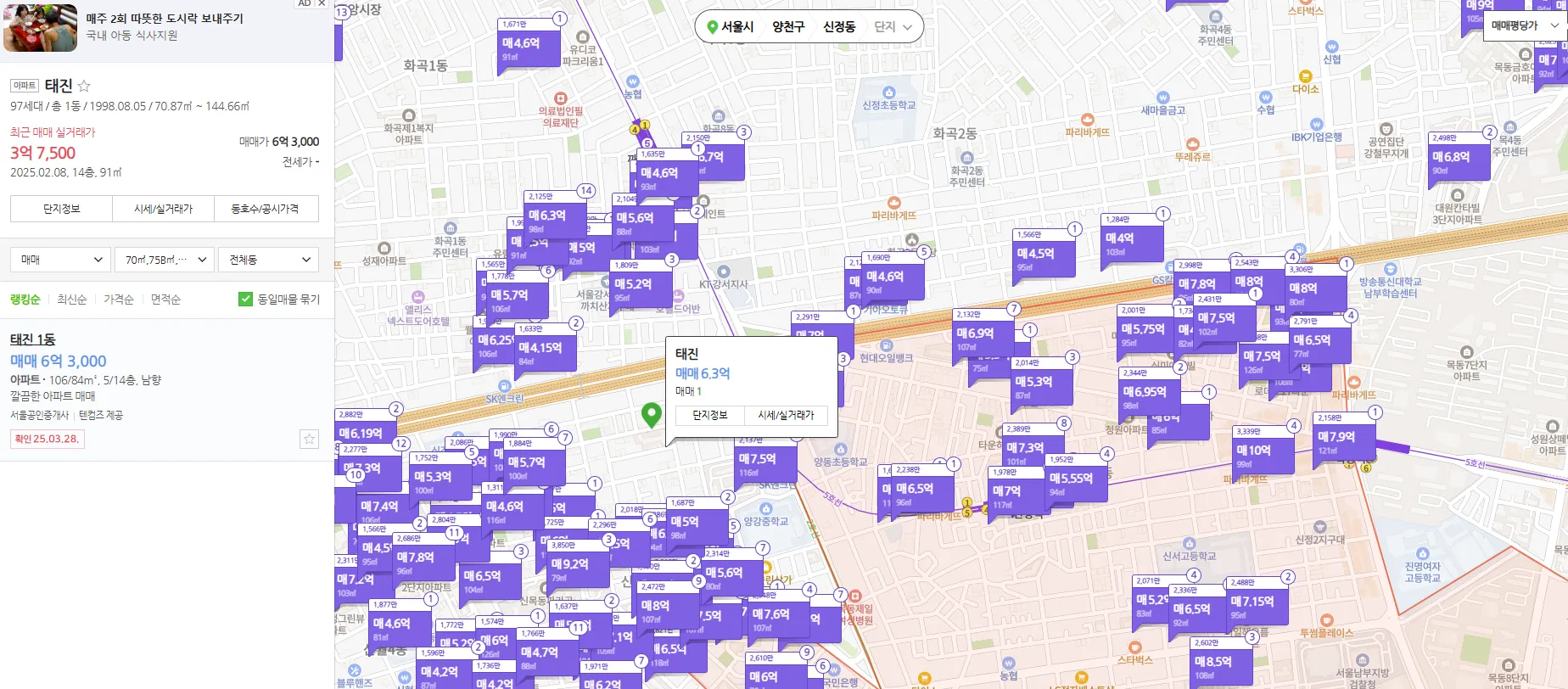Screen dimensions: 1568x689
Task: Add 태진 complex to favorites star
Action: pyautogui.click(x=84, y=86)
